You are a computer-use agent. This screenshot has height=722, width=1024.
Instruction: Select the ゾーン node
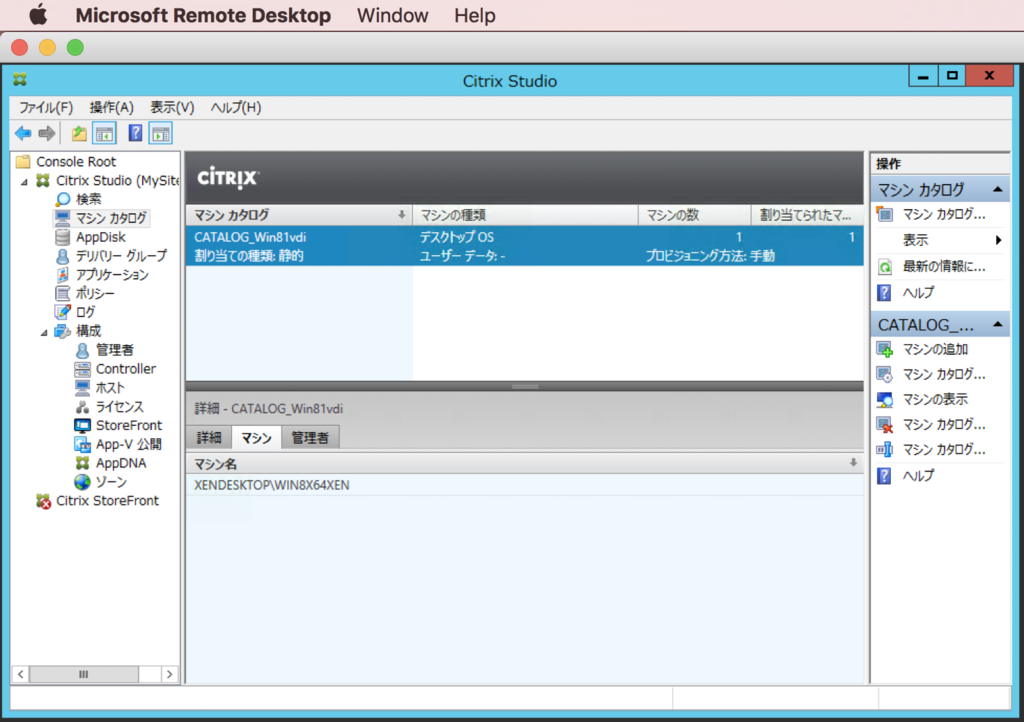coord(111,482)
